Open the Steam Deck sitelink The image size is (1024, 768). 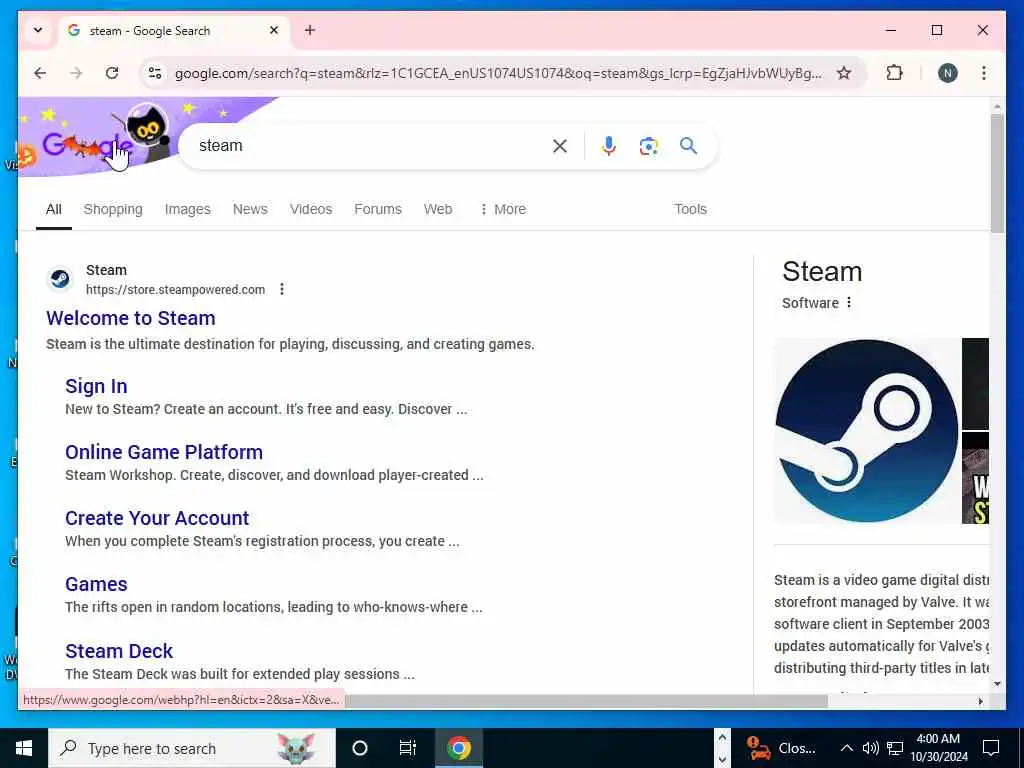(x=119, y=651)
